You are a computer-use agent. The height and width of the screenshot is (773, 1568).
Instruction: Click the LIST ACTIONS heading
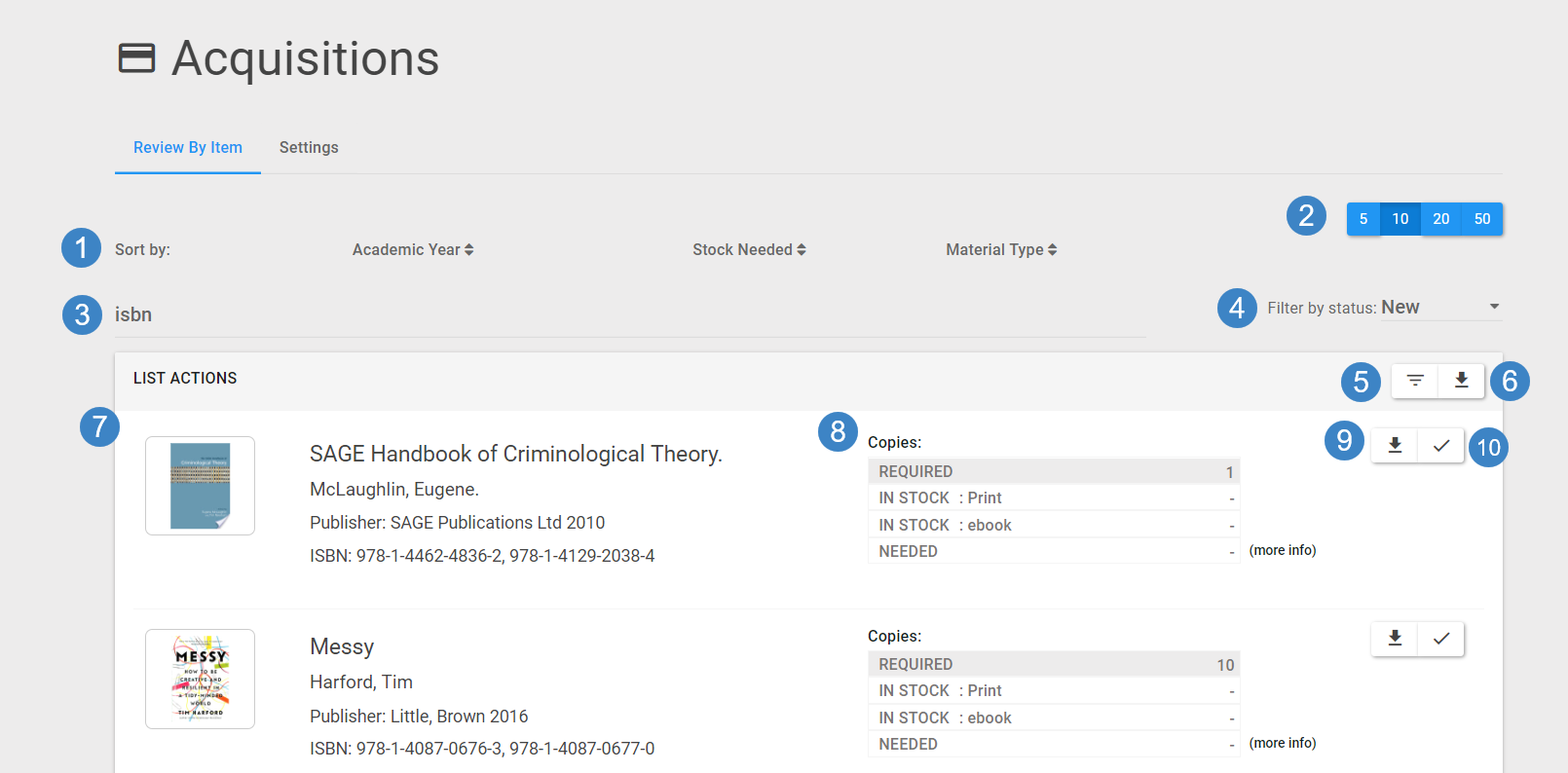click(x=185, y=378)
